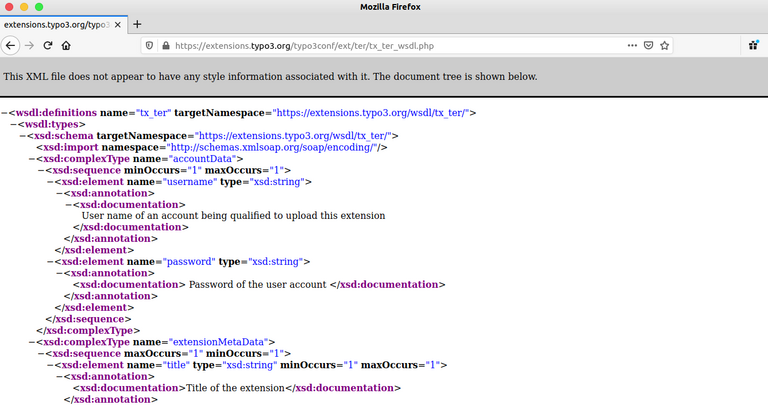
Task: Bookmark this page with star icon
Action: click(666, 45)
